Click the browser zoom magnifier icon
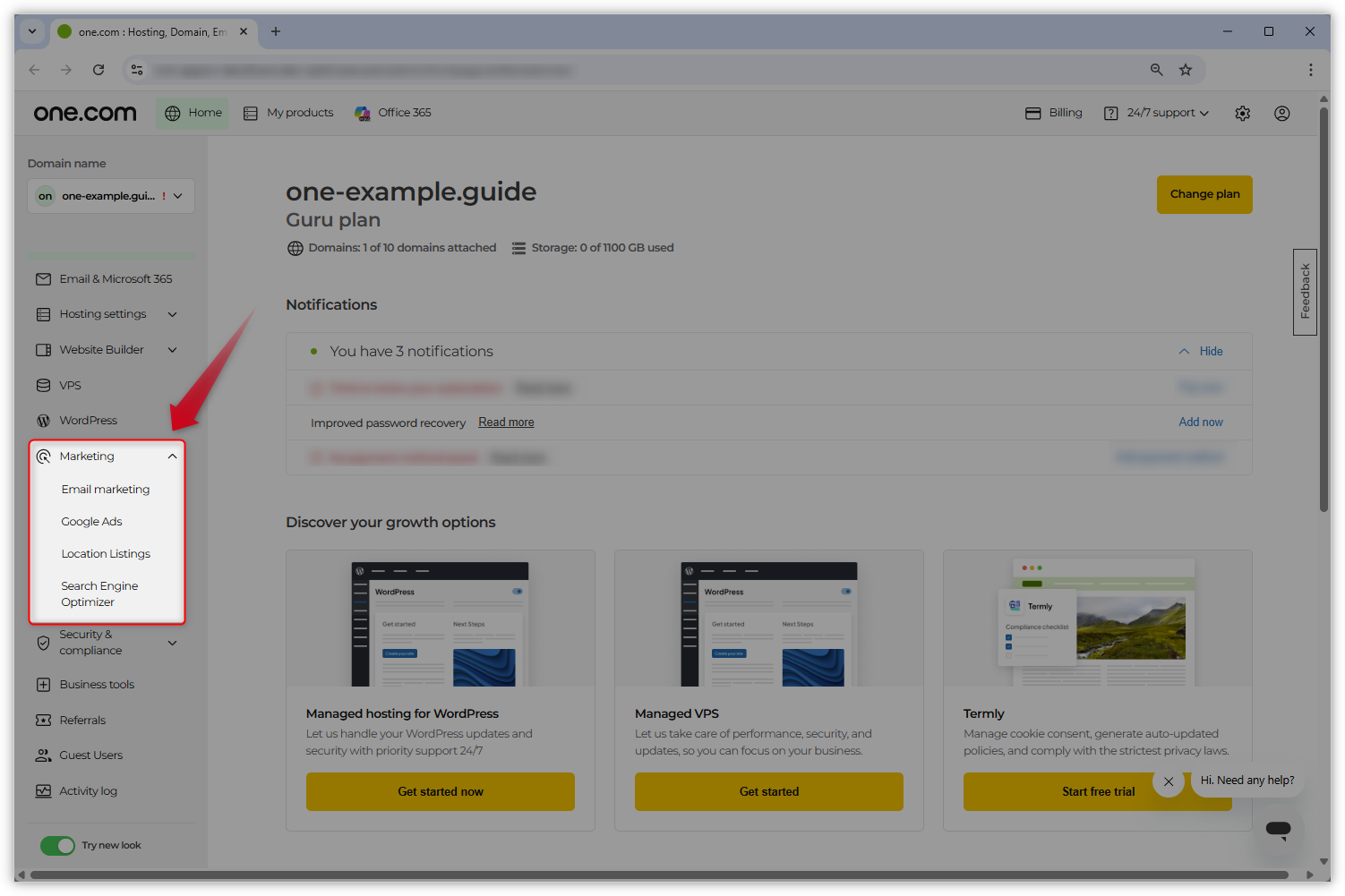This screenshot has height=896, width=1345. coord(1156,70)
